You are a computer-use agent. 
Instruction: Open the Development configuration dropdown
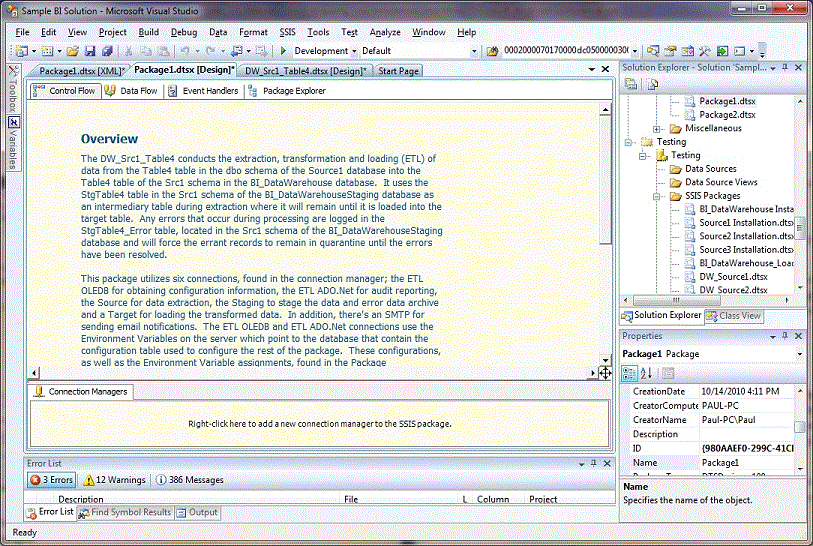coord(354,51)
